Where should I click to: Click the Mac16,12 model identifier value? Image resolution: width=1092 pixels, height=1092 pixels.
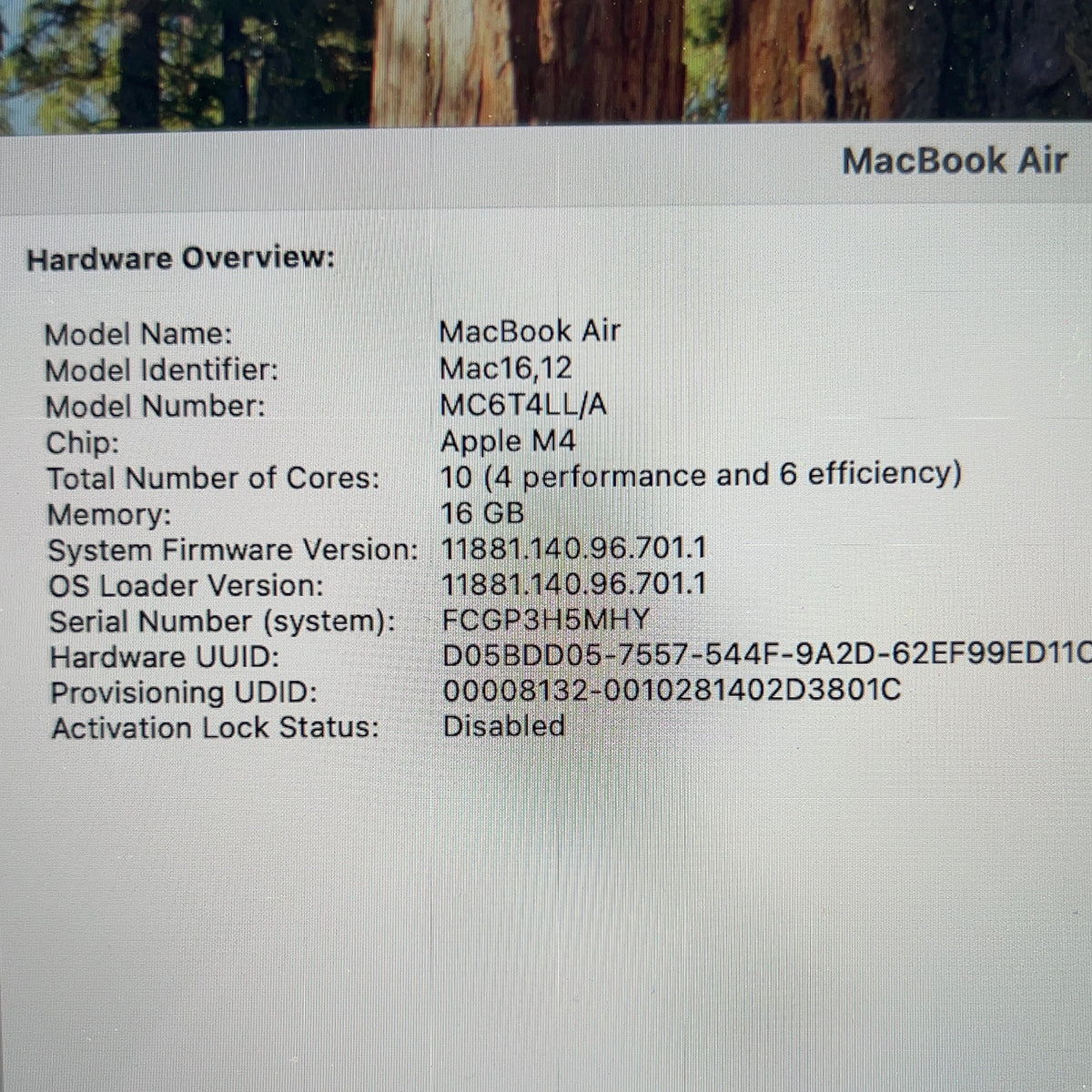[506, 368]
